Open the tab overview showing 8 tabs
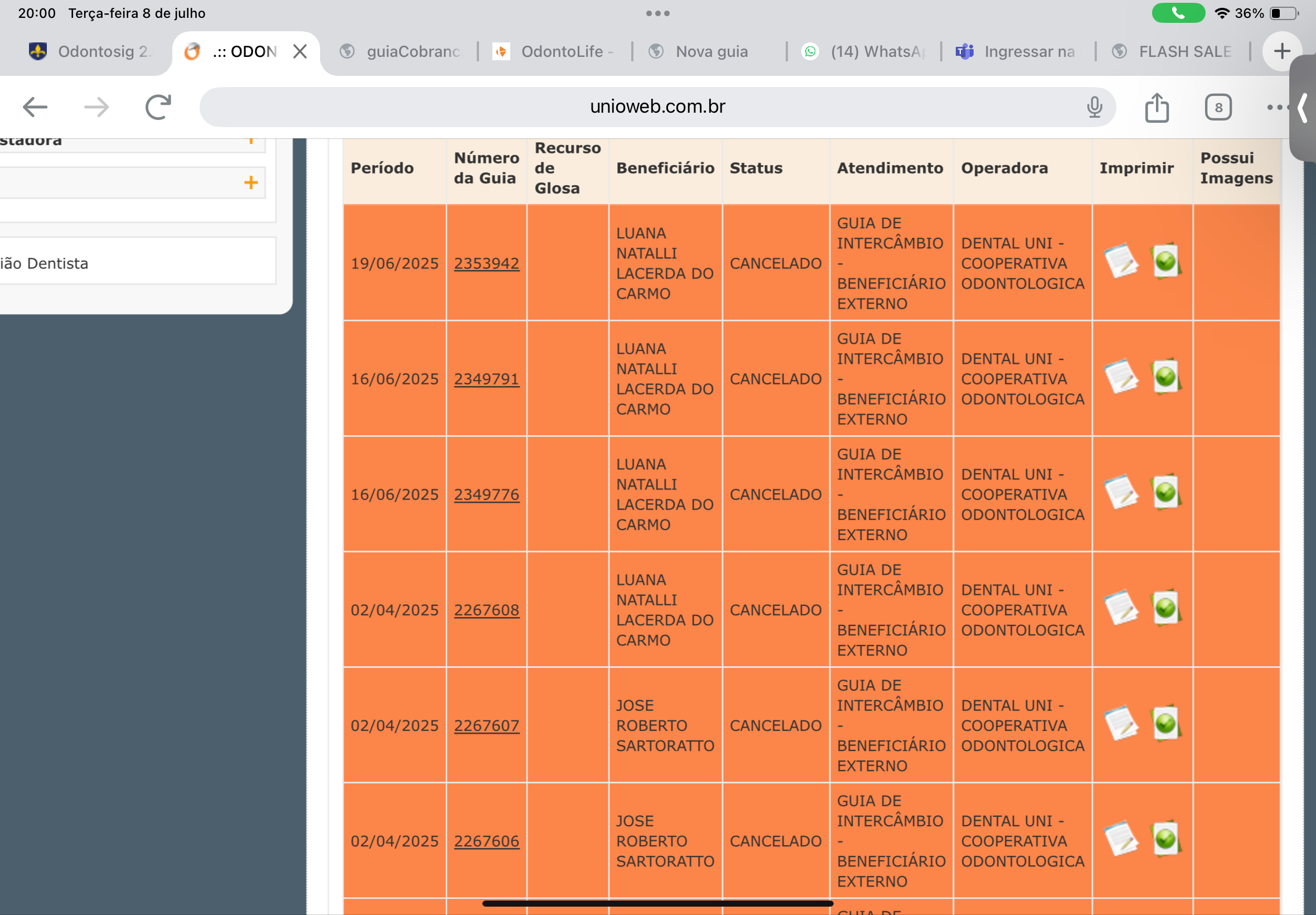1316x915 pixels. 1217,107
